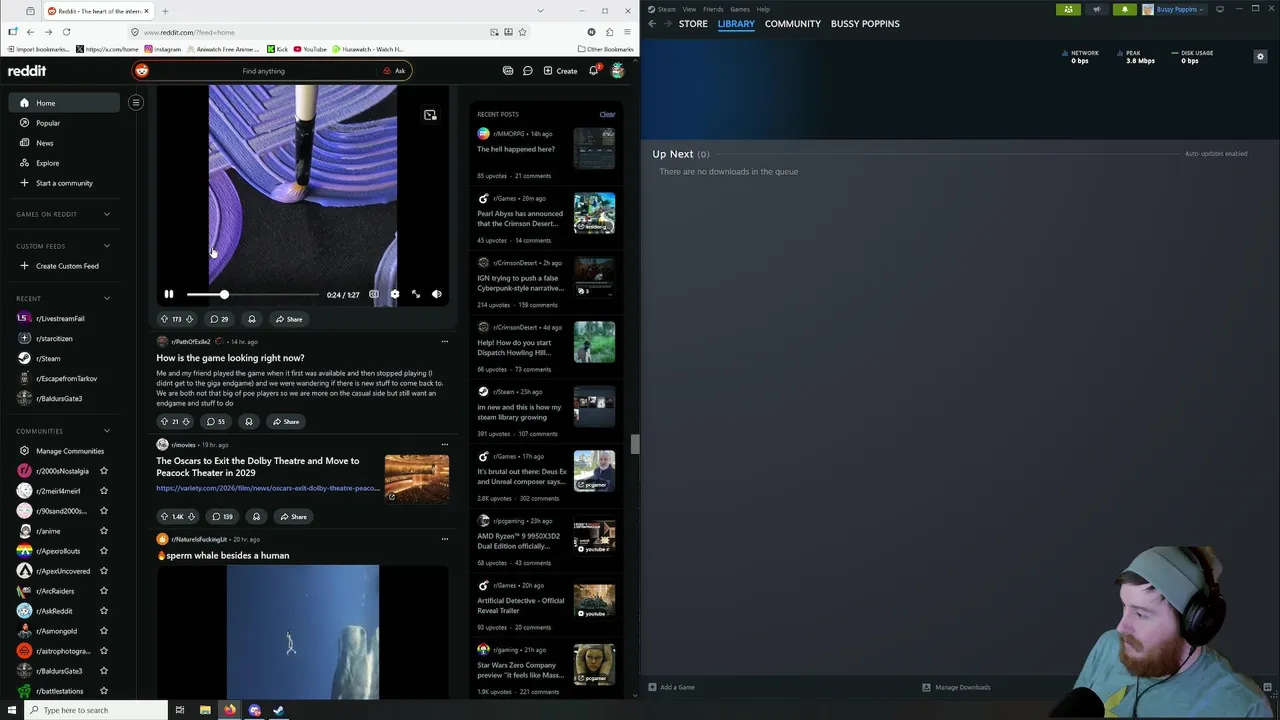Star r/AskReddit as favorite
The image size is (1280, 720).
pos(103,611)
